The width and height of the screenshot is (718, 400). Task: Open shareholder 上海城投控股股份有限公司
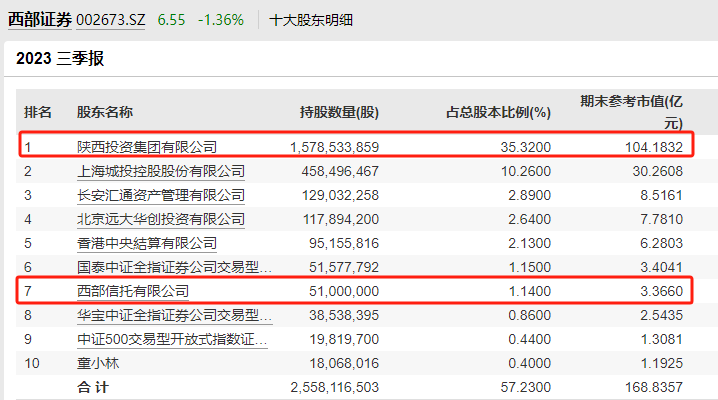point(161,171)
